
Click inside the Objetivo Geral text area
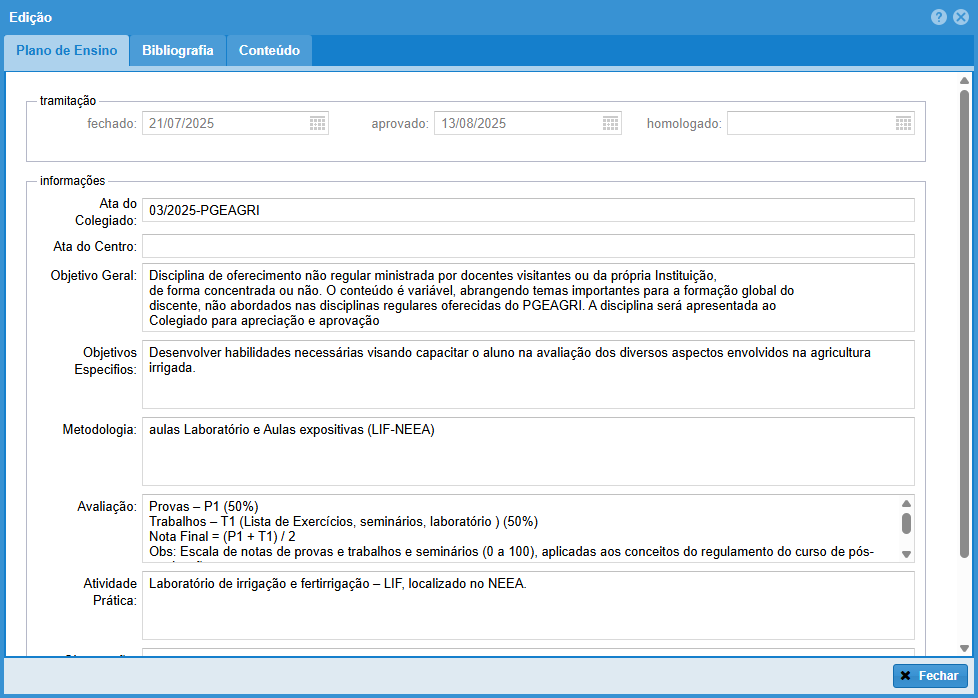coord(528,297)
